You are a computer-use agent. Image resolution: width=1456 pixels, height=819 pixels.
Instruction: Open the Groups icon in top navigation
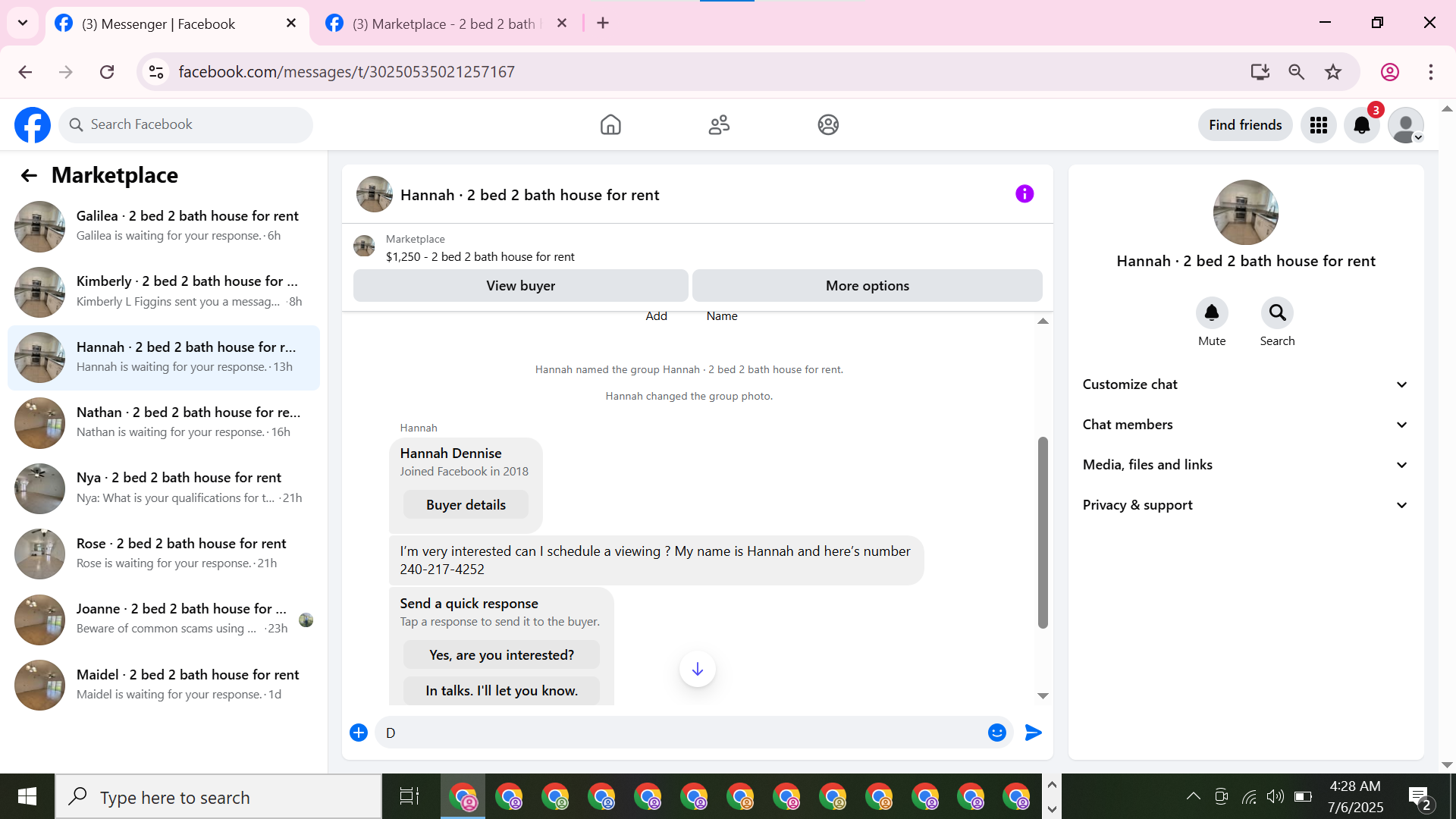pyautogui.click(x=828, y=125)
